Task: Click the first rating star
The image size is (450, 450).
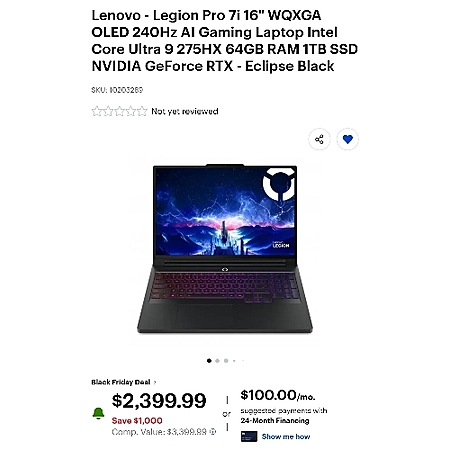Action: pos(97,111)
